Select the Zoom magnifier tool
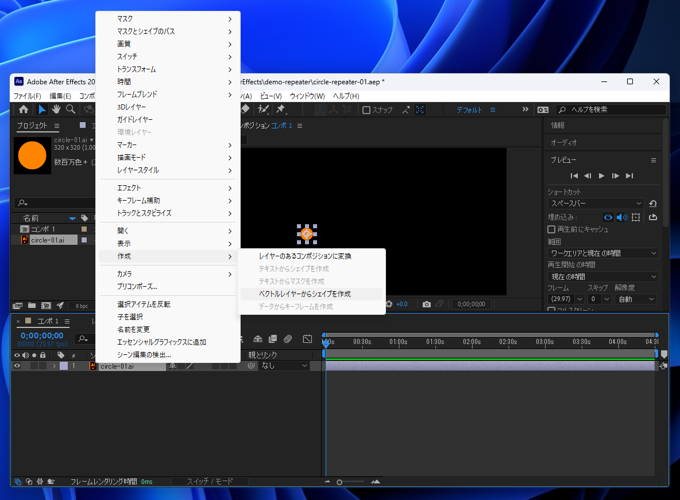 pos(71,110)
